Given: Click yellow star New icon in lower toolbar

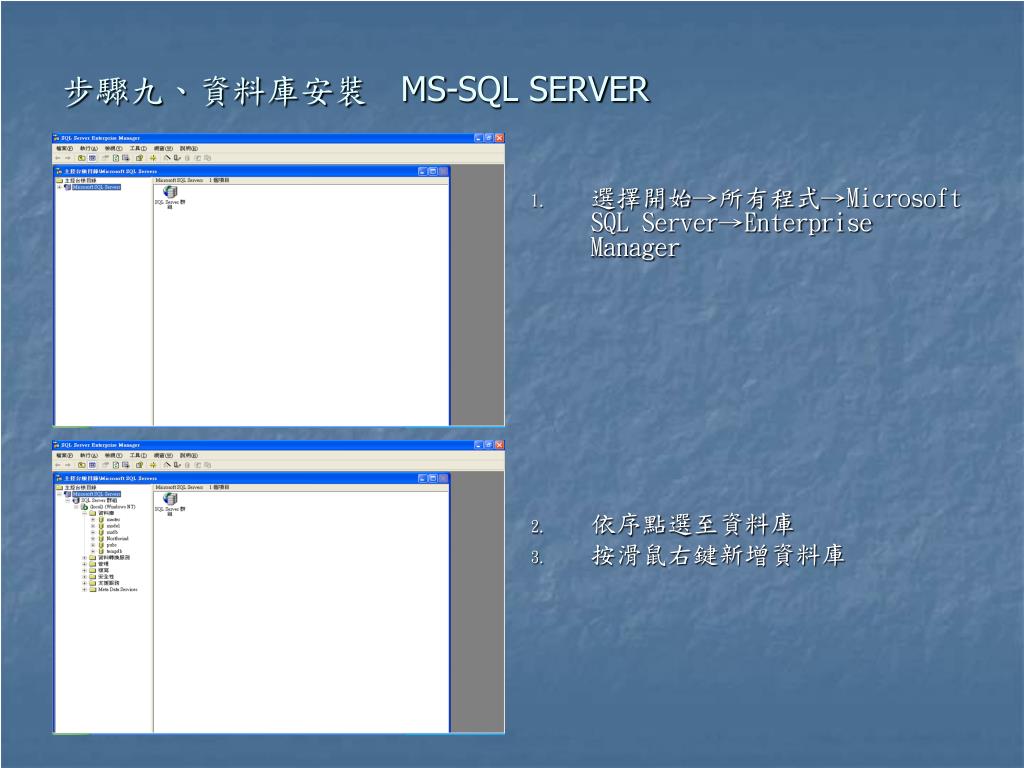Looking at the screenshot, I should tap(153, 465).
